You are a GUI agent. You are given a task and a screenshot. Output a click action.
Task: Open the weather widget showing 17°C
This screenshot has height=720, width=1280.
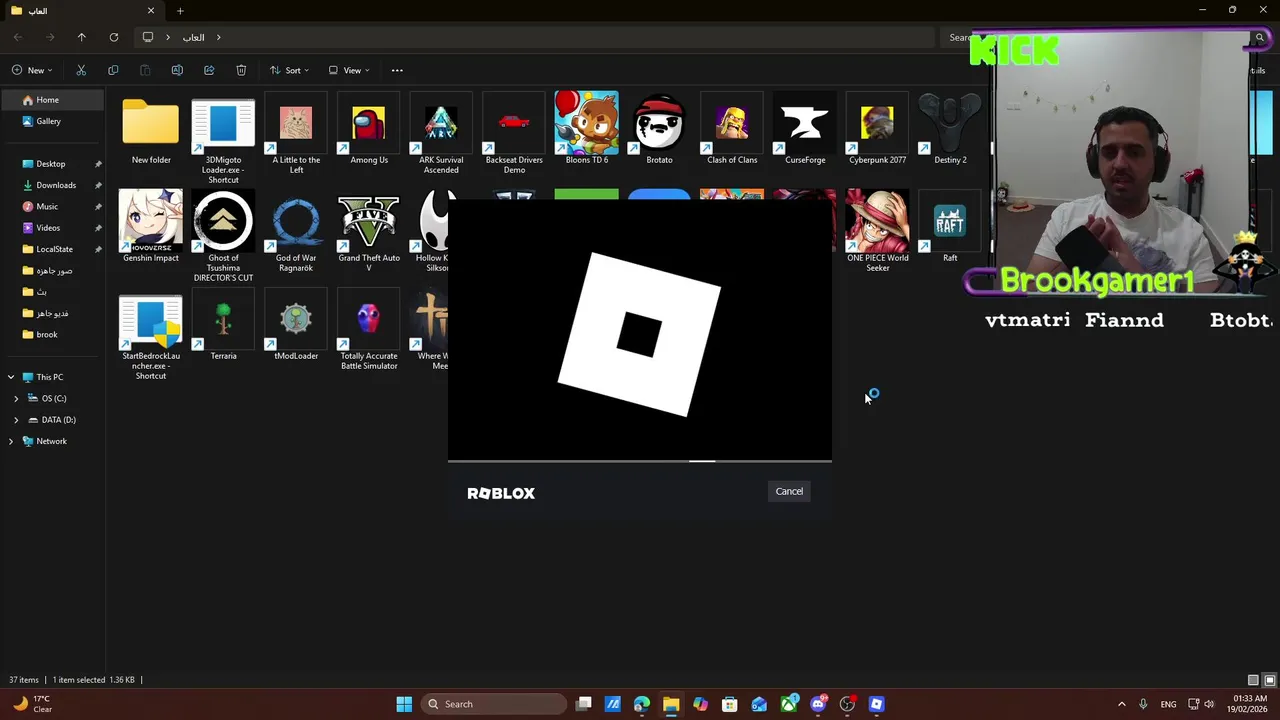(32, 704)
